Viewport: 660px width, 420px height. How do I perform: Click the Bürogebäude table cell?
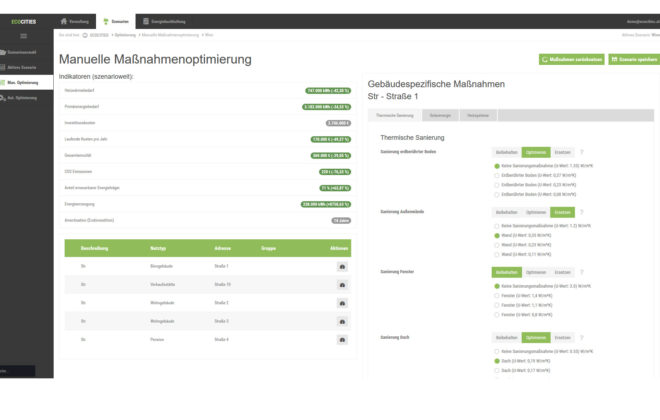[162, 266]
